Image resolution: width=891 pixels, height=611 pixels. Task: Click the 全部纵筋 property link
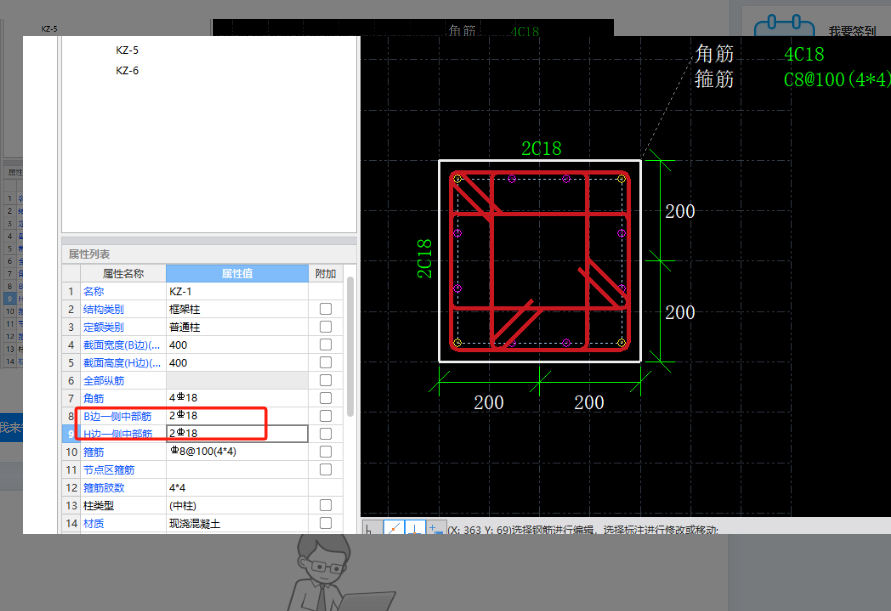(103, 380)
